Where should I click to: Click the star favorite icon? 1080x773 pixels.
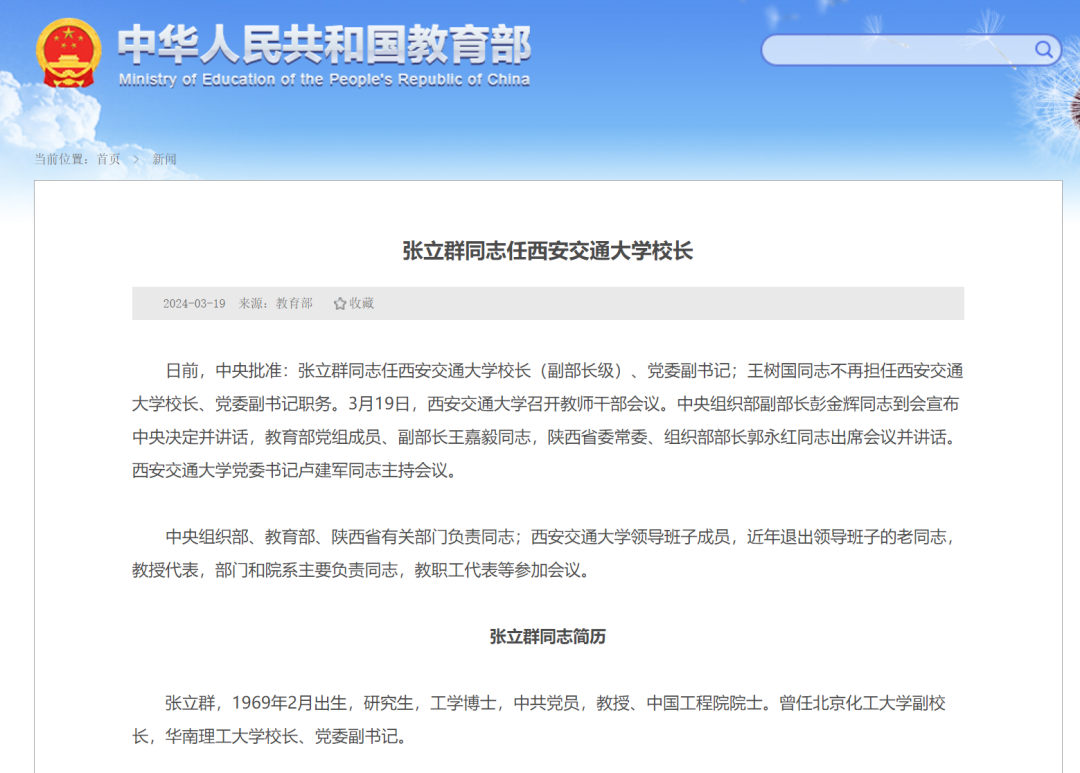(x=340, y=303)
